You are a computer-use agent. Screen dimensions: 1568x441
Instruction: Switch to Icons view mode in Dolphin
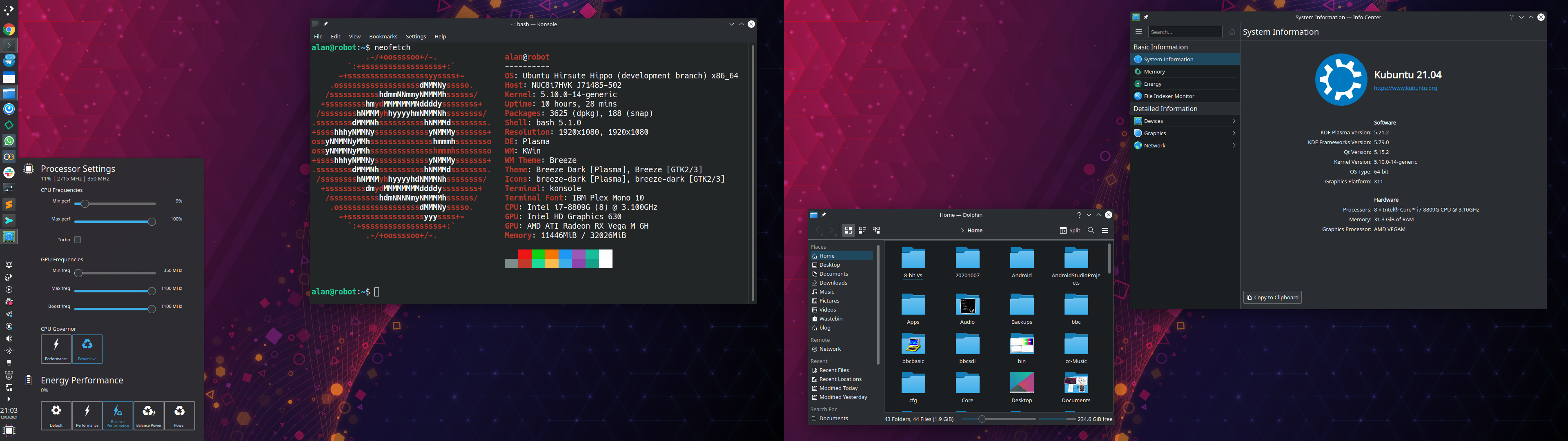click(848, 230)
